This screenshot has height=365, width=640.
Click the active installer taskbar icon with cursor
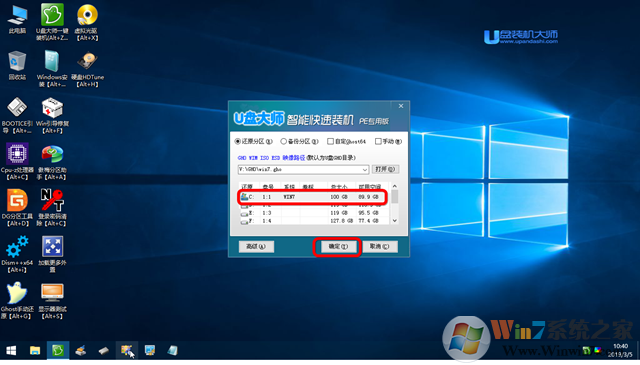click(127, 351)
